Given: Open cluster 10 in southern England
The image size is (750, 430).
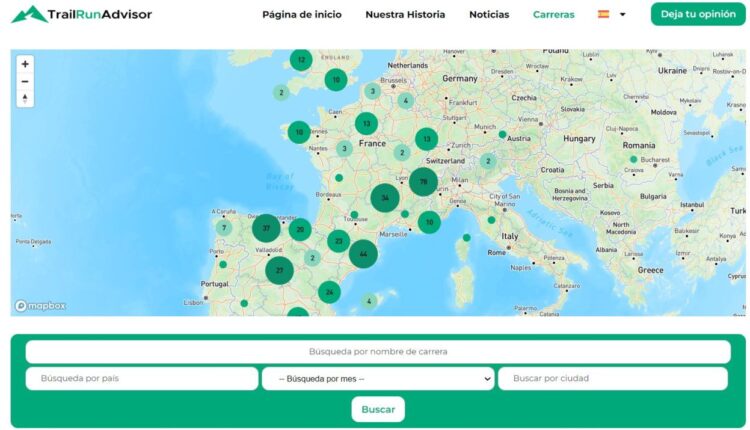Looking at the screenshot, I should point(336,80).
